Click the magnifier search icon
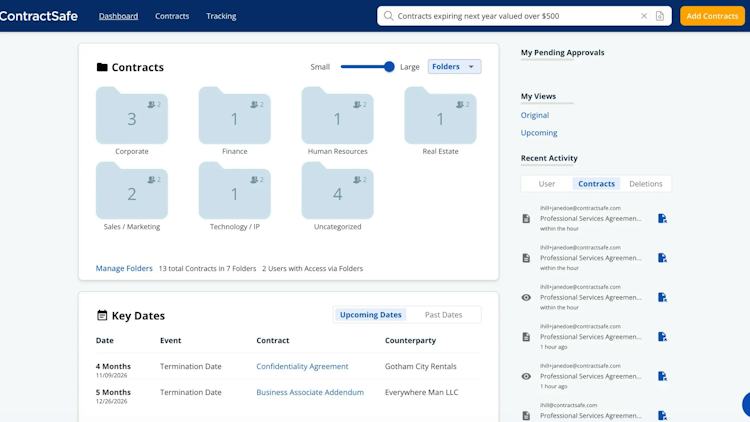The height and width of the screenshot is (422, 750). (388, 16)
